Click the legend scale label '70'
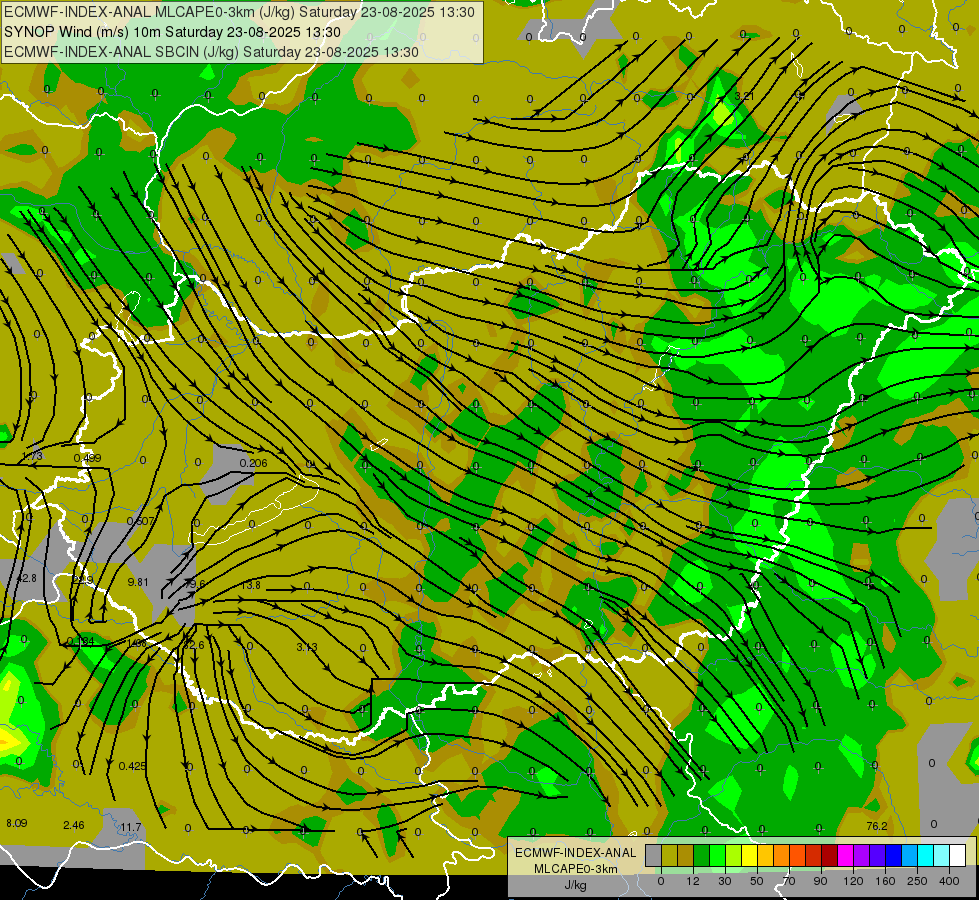Viewport: 979px width, 900px height. 789,881
